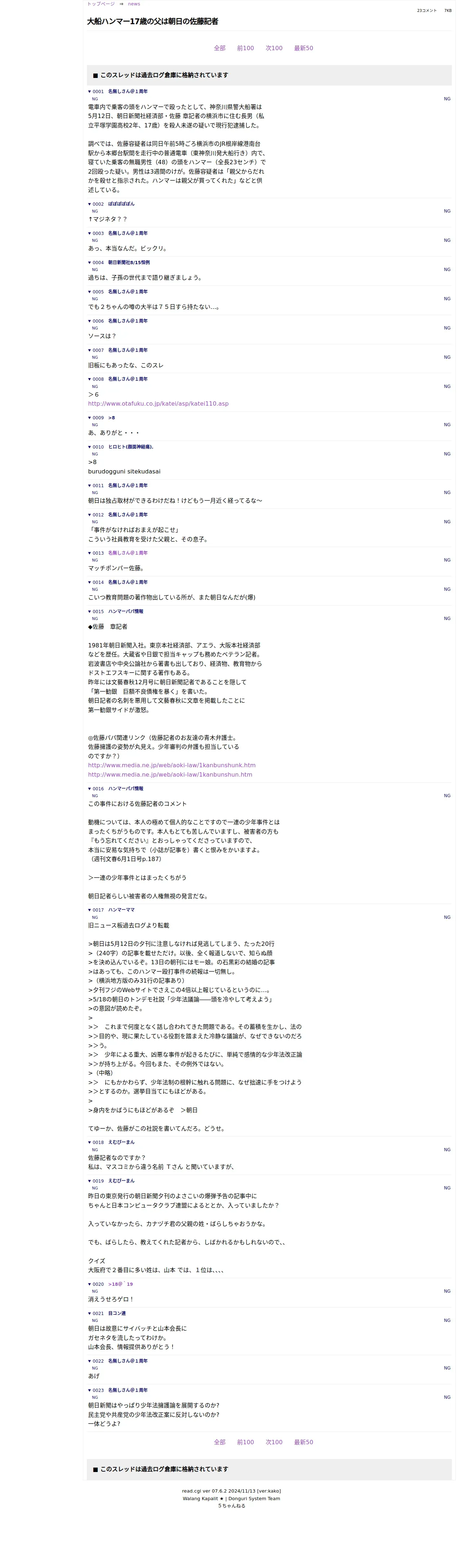Toggle right-aligned NG on post 0016
Screen dimensions: 463x1568
click(447, 796)
